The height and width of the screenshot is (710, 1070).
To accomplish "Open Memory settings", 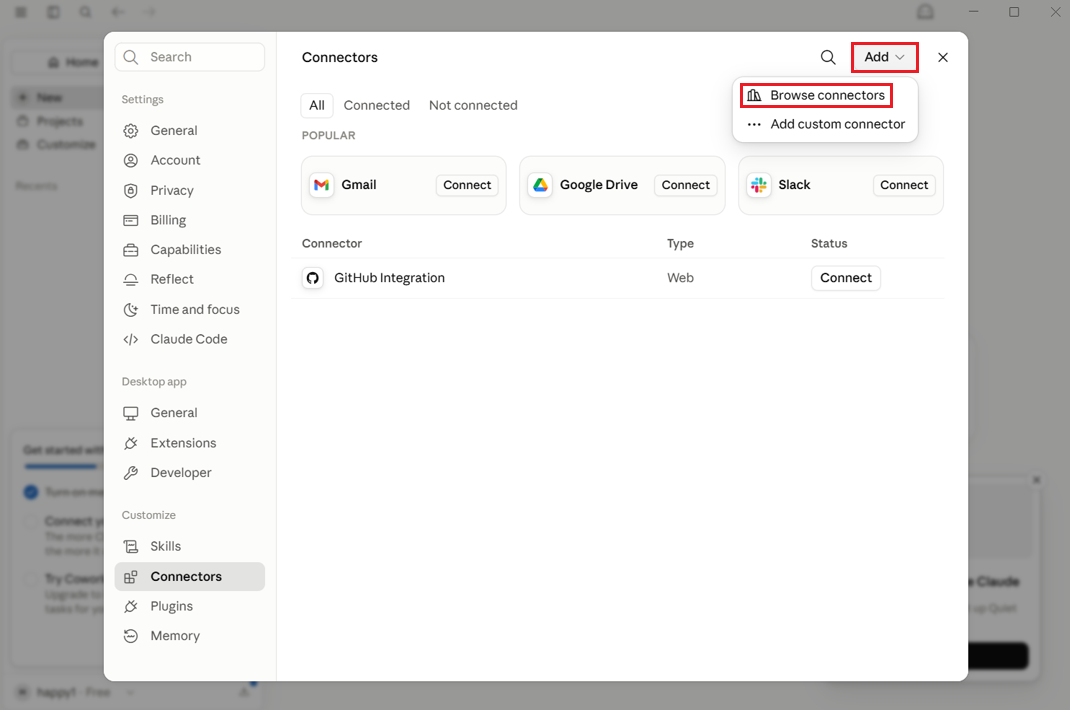I will click(x=190, y=636).
